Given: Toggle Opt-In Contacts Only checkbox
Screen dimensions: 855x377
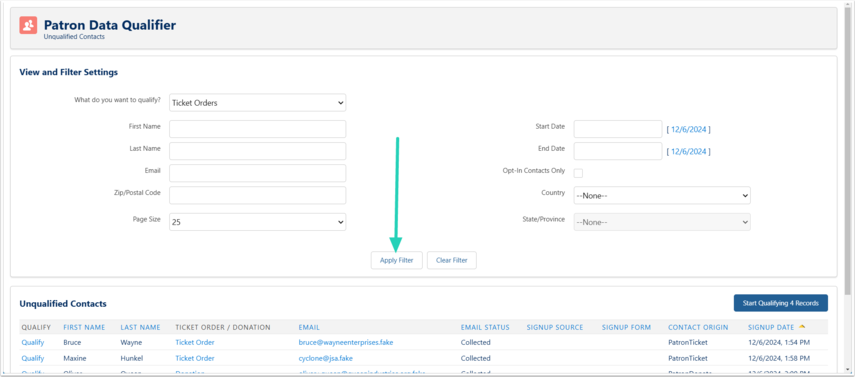Looking at the screenshot, I should 578,173.
